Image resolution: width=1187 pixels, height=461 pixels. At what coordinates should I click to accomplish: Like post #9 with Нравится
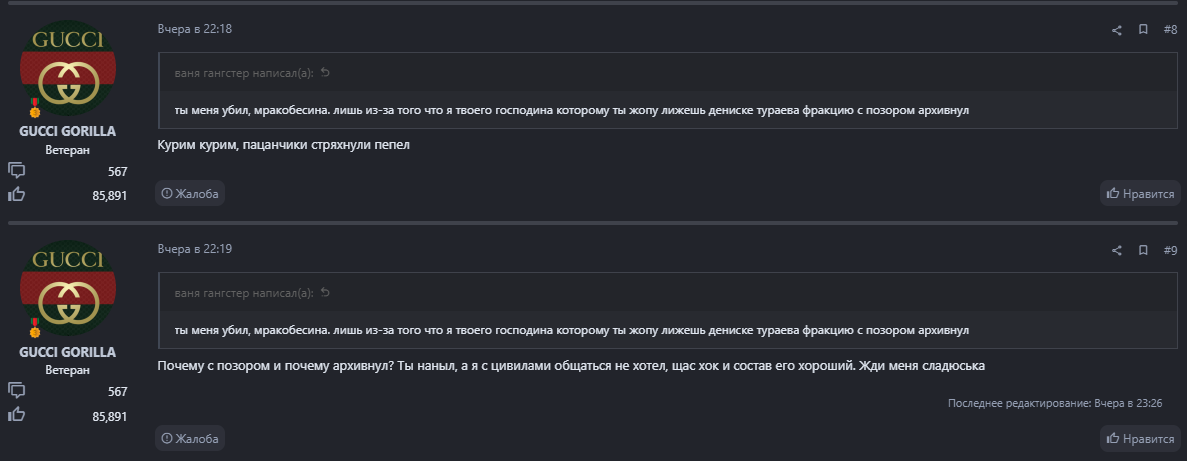point(1140,438)
